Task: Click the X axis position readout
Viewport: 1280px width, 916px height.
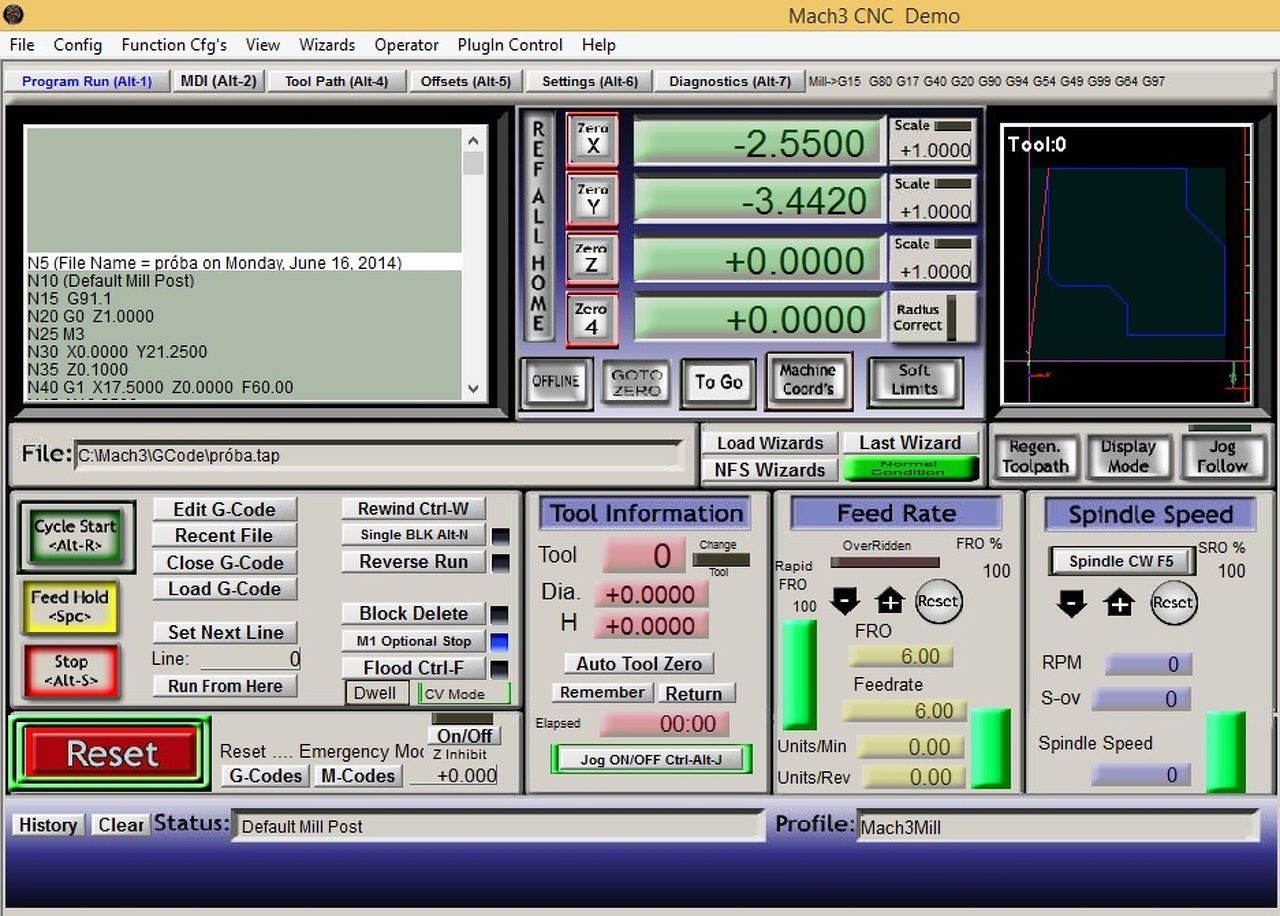Action: [760, 143]
